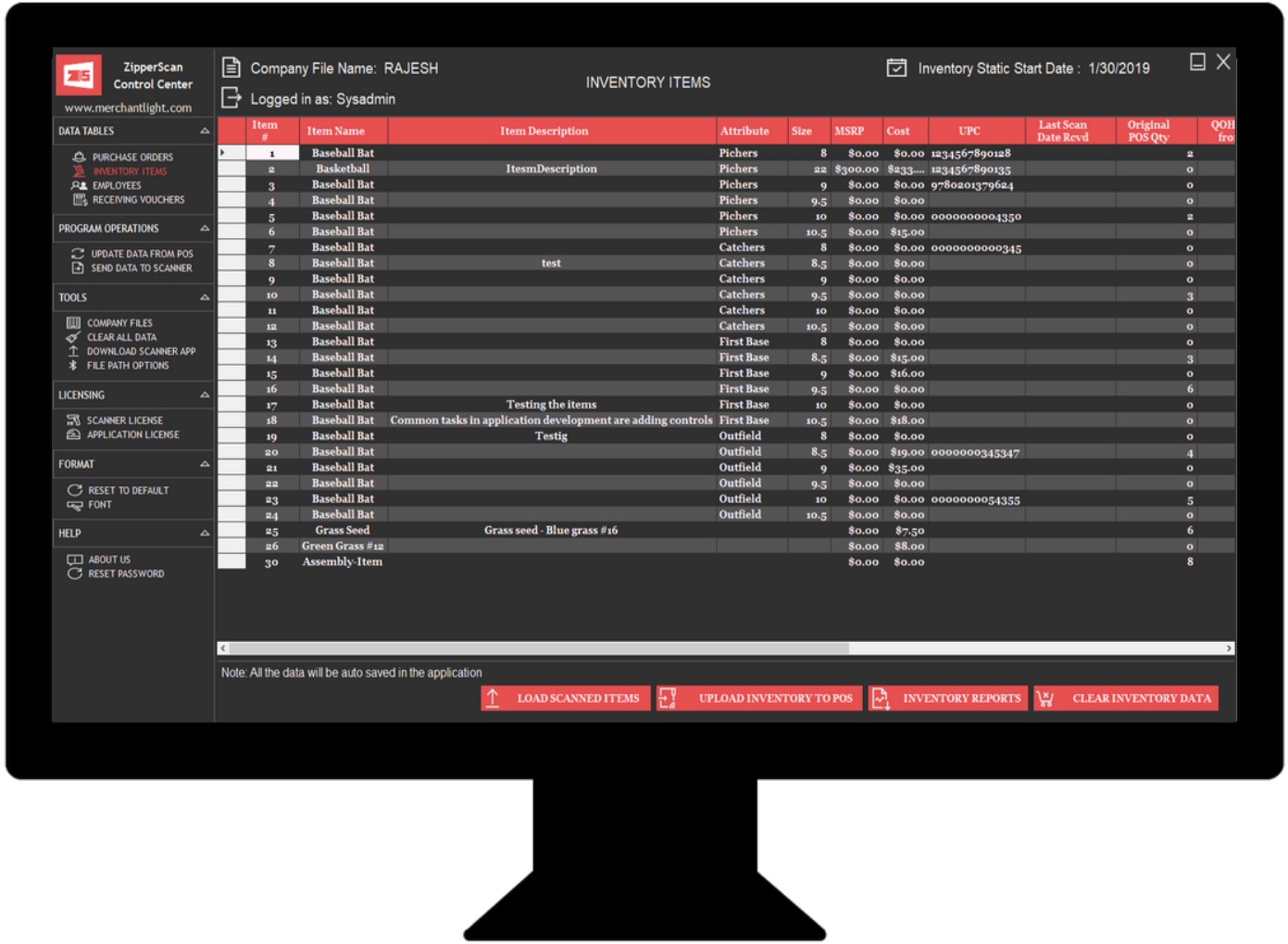Collapse the TOOLS section
This screenshot has width=1288, height=944.
205,296
